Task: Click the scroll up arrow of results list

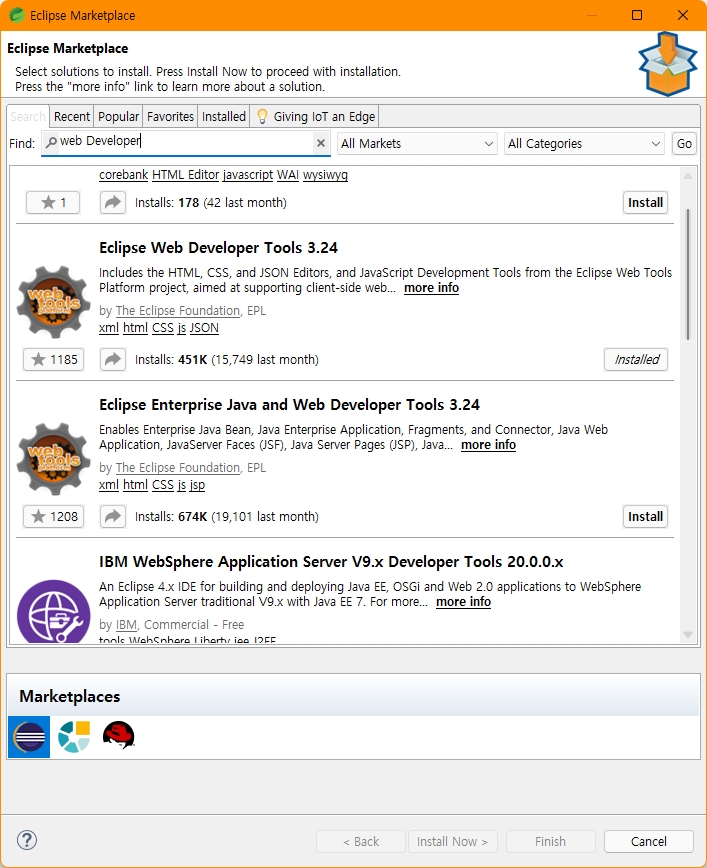Action: [688, 176]
